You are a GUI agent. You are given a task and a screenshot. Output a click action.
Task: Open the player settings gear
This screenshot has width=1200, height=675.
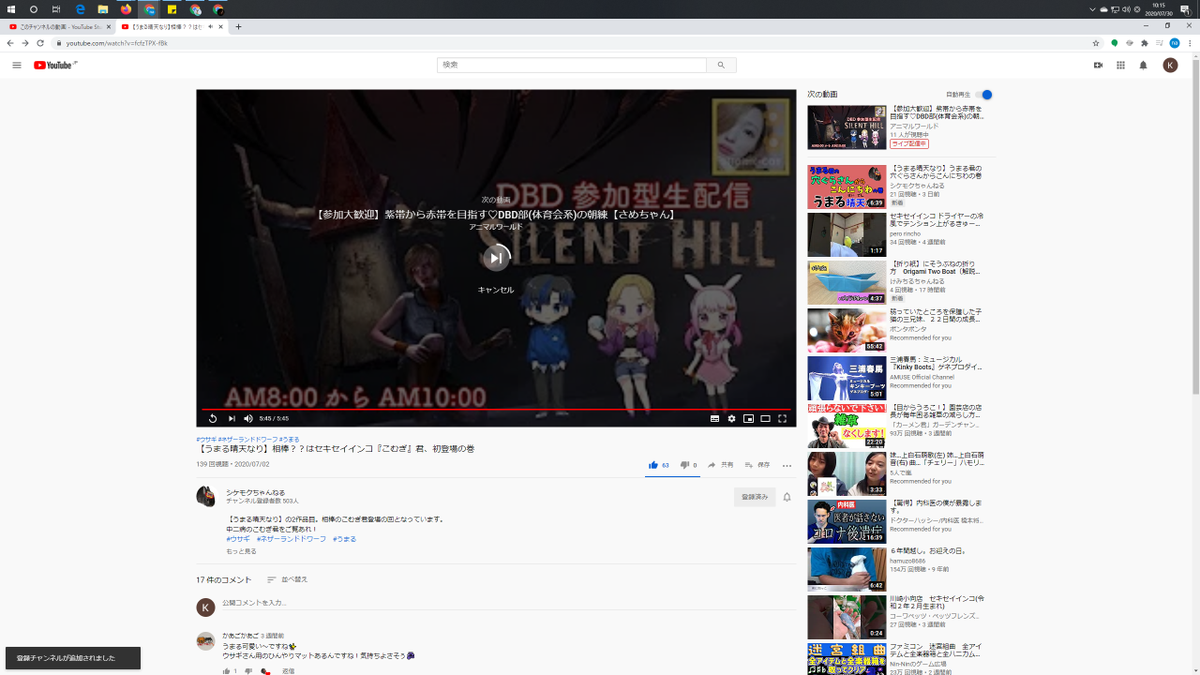click(x=731, y=418)
